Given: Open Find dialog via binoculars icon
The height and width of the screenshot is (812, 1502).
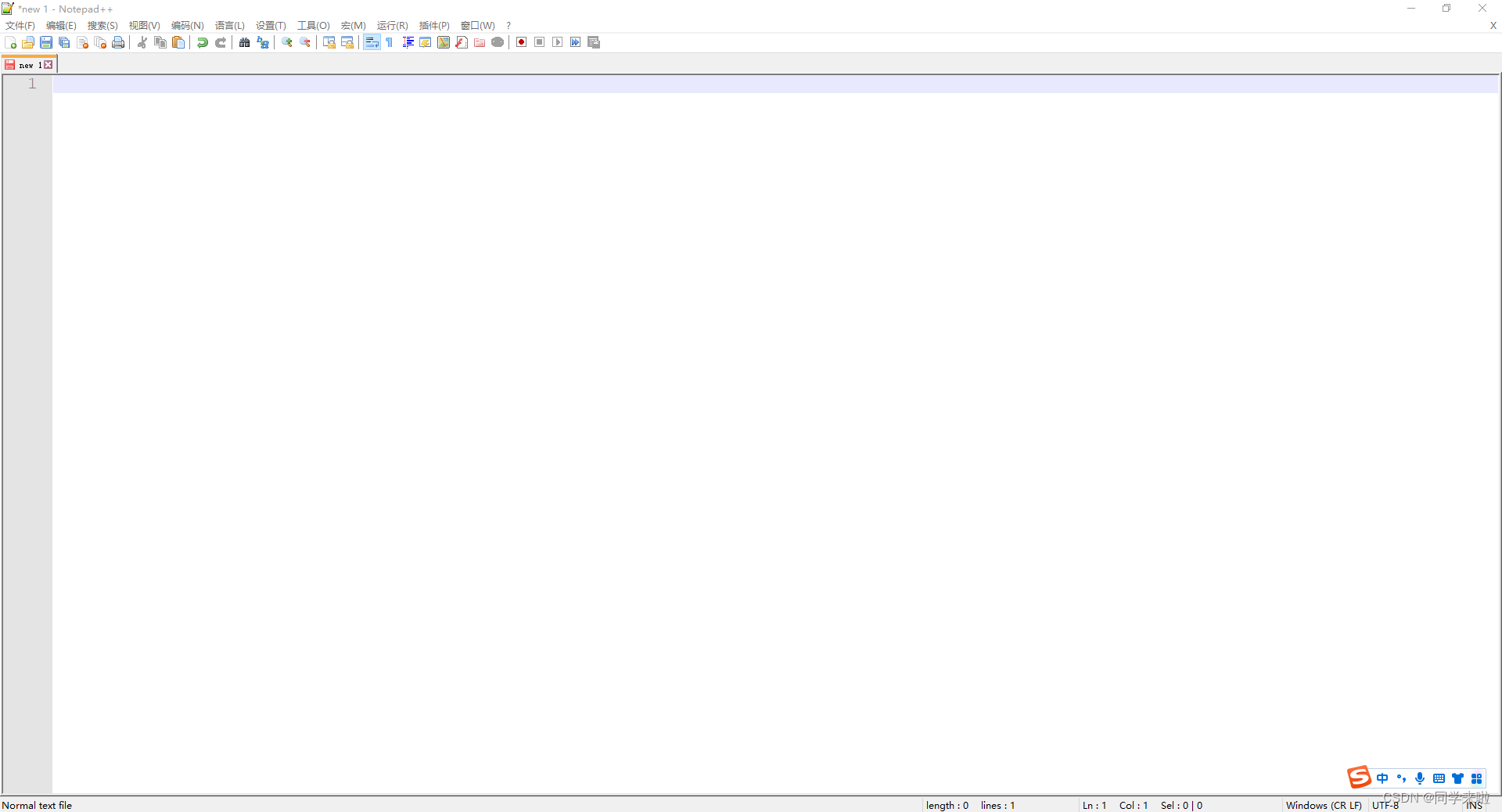Looking at the screenshot, I should [245, 42].
